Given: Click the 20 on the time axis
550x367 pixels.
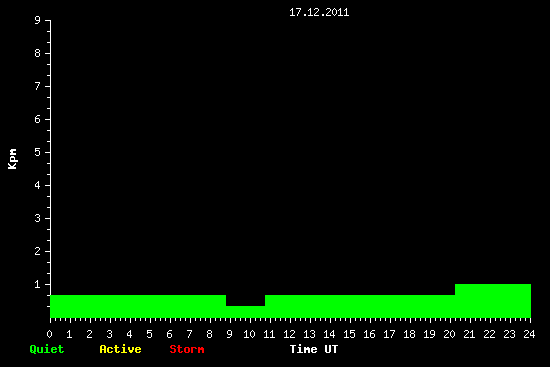Looking at the screenshot, I should [x=449, y=334].
